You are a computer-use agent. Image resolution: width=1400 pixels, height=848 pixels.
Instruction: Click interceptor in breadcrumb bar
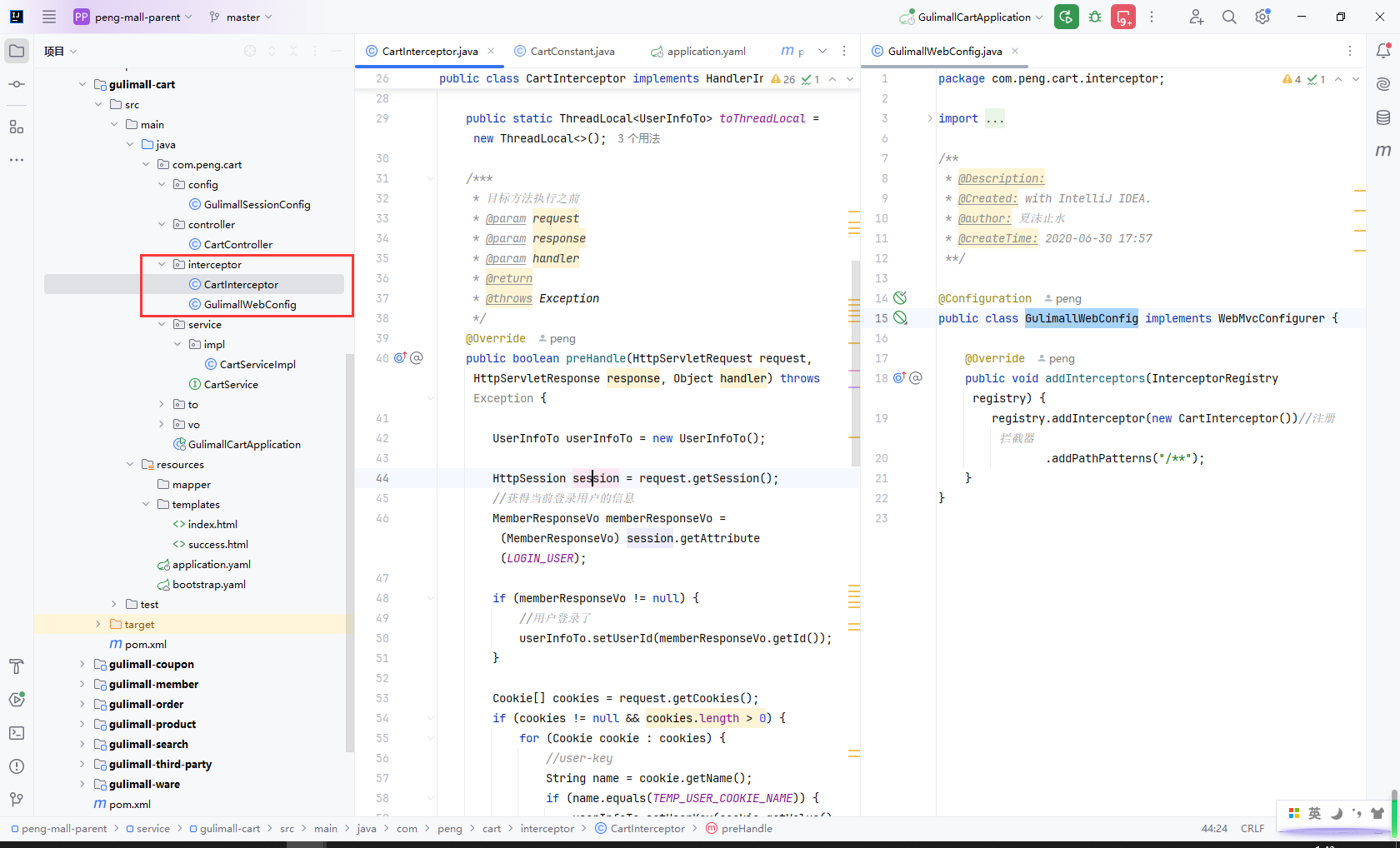(547, 828)
